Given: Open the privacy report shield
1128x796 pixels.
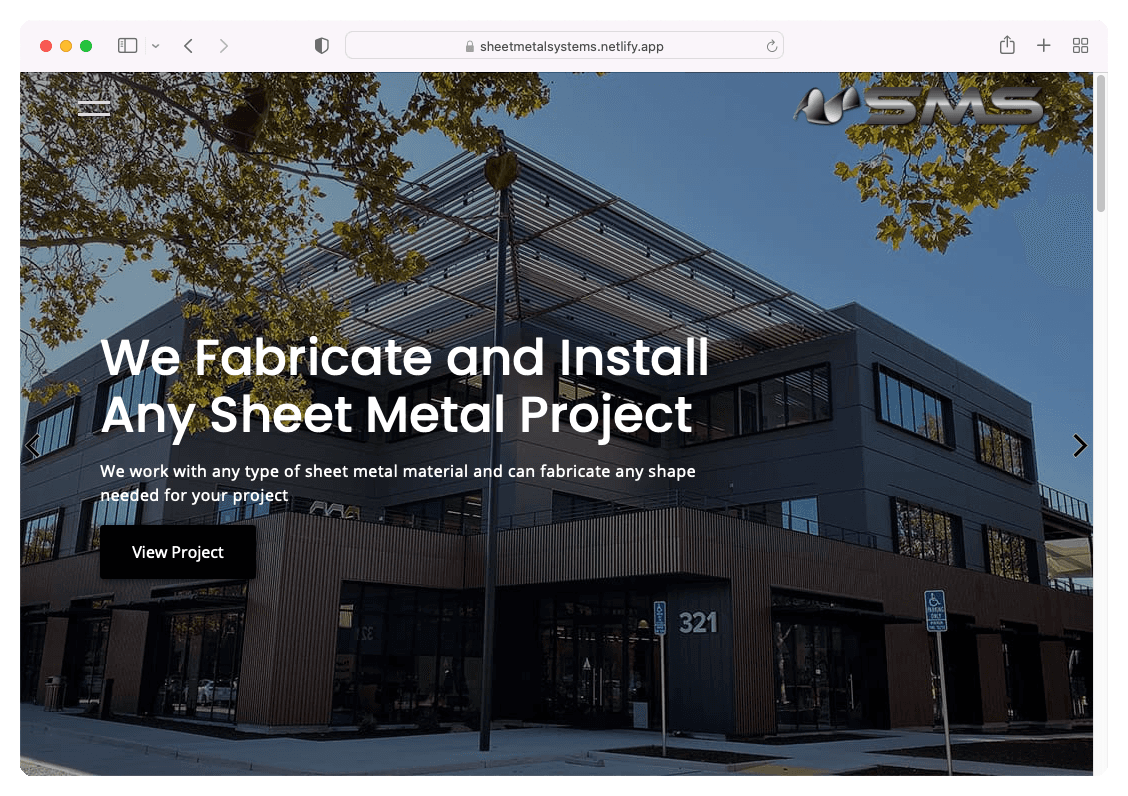Looking at the screenshot, I should click(322, 46).
